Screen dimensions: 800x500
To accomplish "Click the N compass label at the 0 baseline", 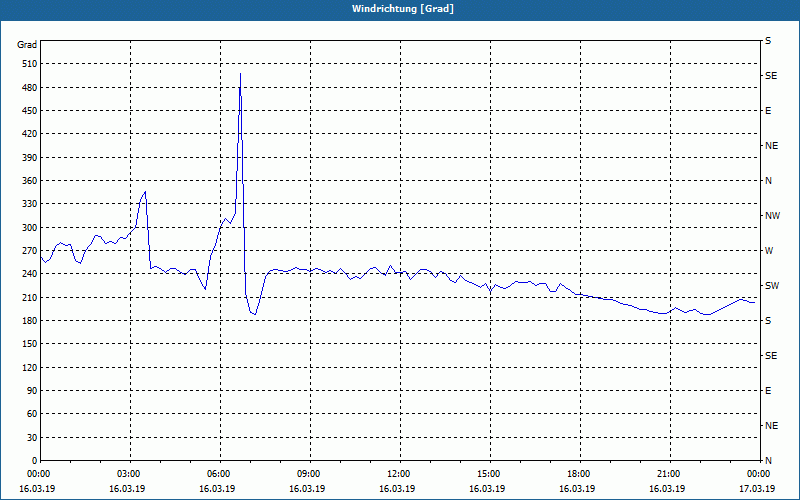I will pos(768,461).
